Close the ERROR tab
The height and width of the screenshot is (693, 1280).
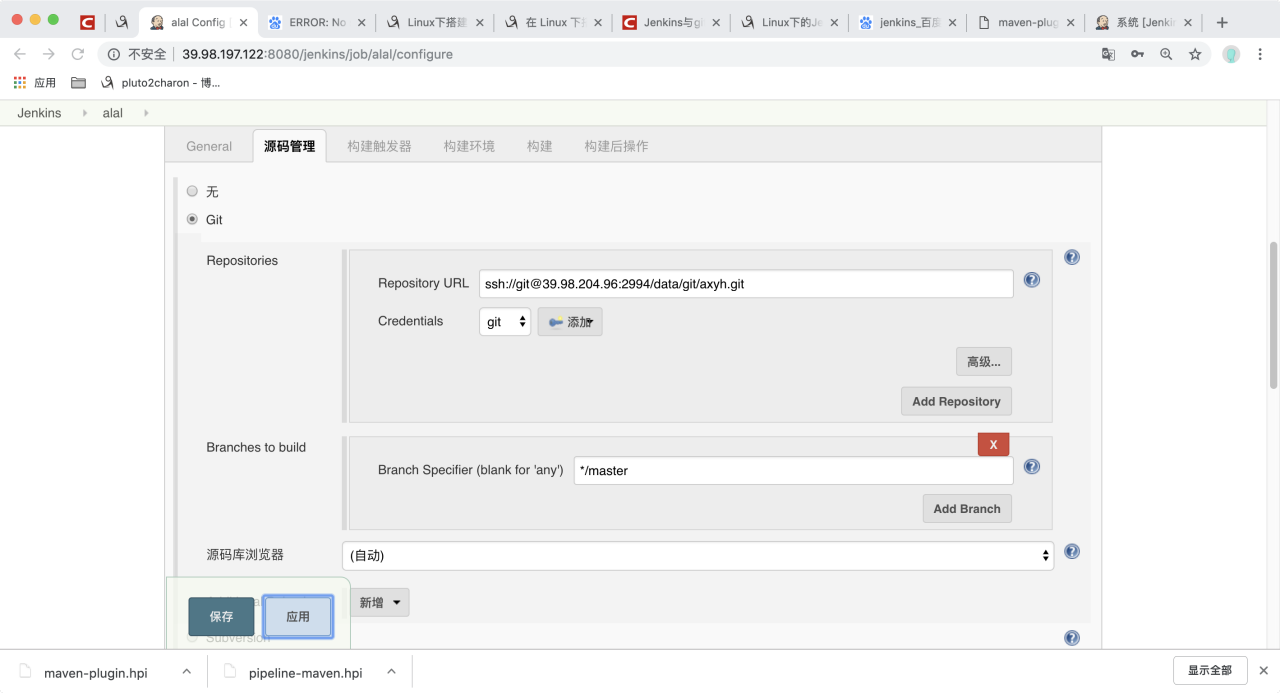[x=362, y=22]
